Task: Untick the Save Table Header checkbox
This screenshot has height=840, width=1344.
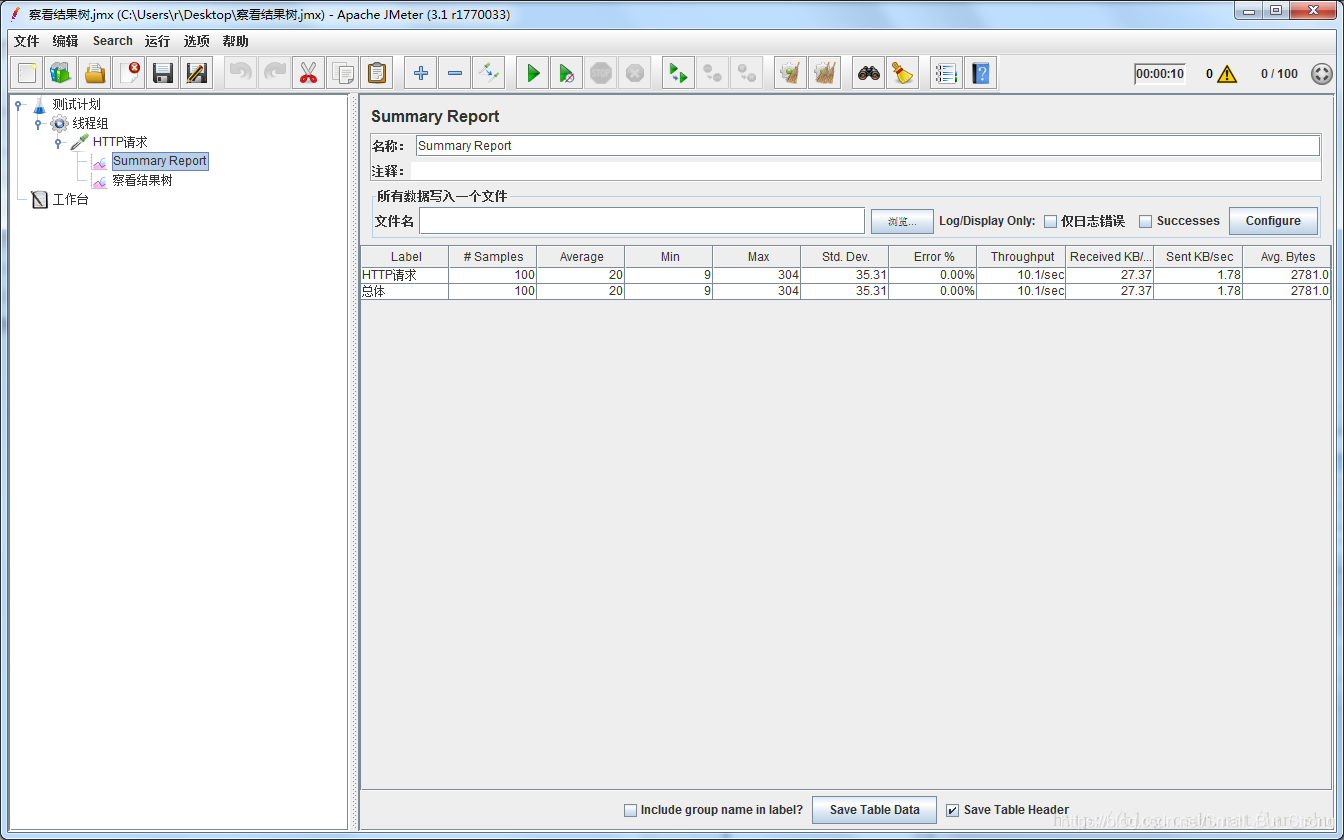Action: [953, 810]
